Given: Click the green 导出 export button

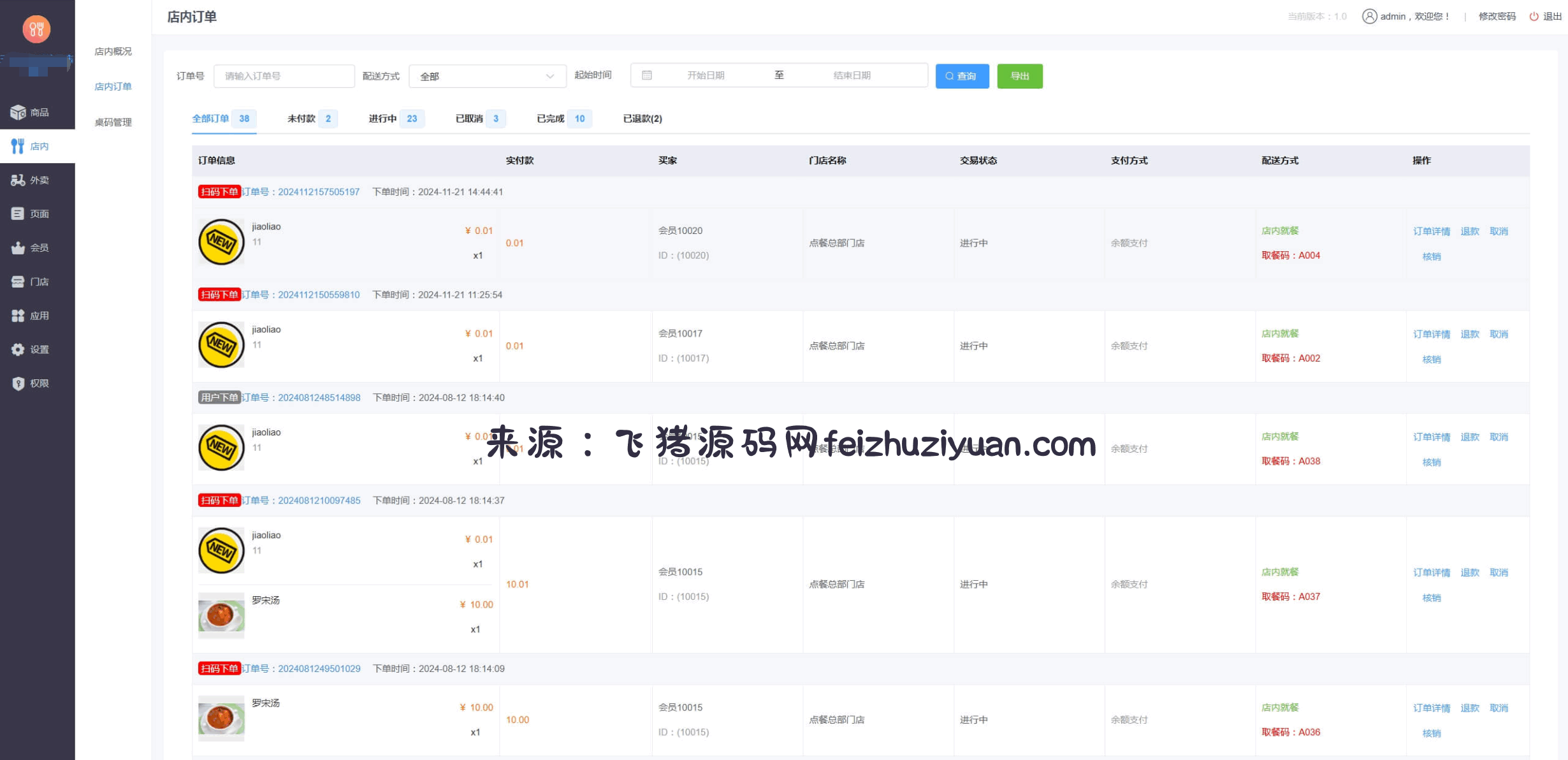Looking at the screenshot, I should click(1019, 77).
